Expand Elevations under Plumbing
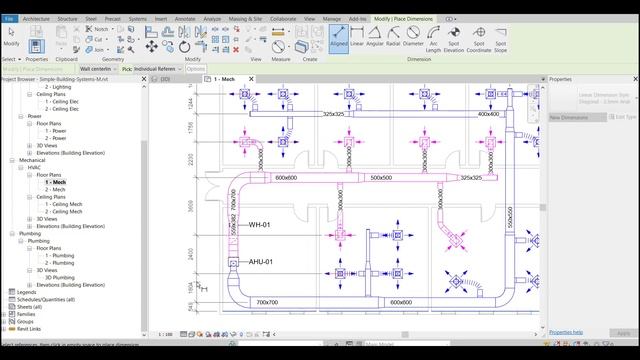This screenshot has width=640, height=360. [x=29, y=285]
